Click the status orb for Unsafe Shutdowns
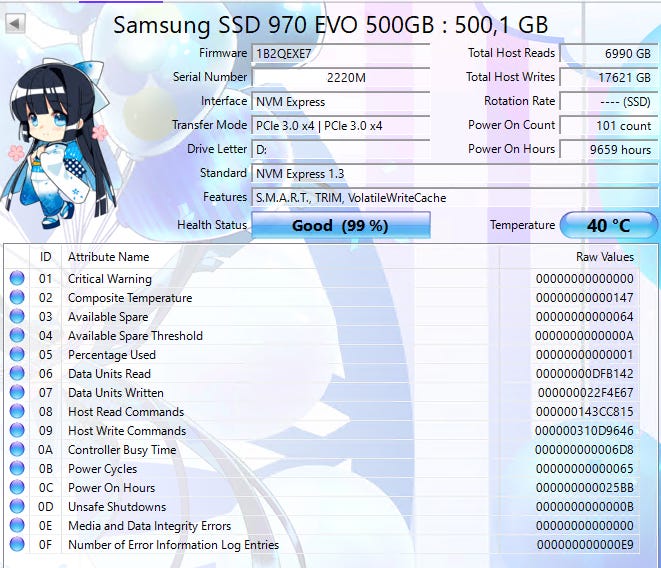This screenshot has width=661, height=568. [17, 506]
